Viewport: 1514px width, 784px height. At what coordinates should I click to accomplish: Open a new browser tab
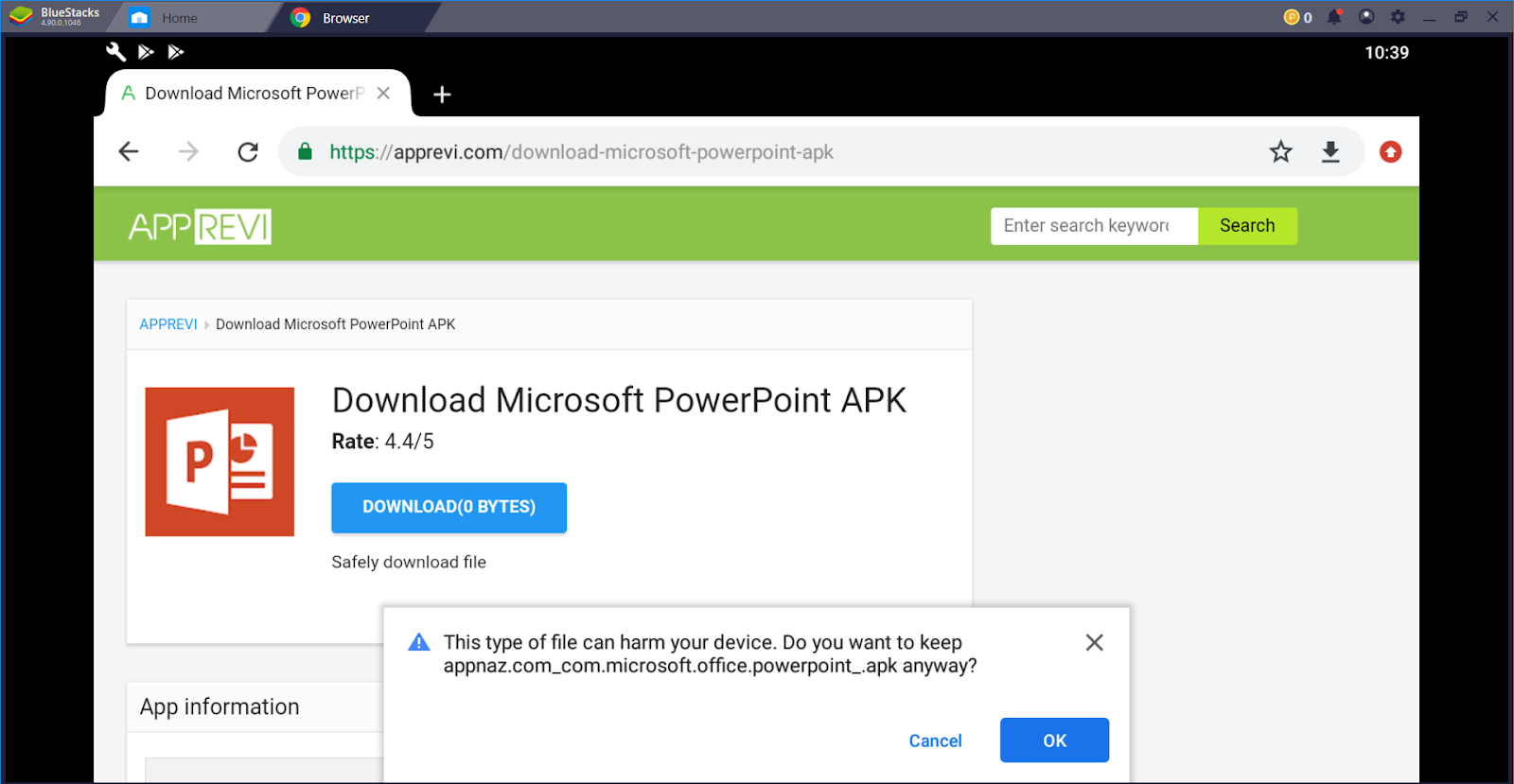coord(442,95)
